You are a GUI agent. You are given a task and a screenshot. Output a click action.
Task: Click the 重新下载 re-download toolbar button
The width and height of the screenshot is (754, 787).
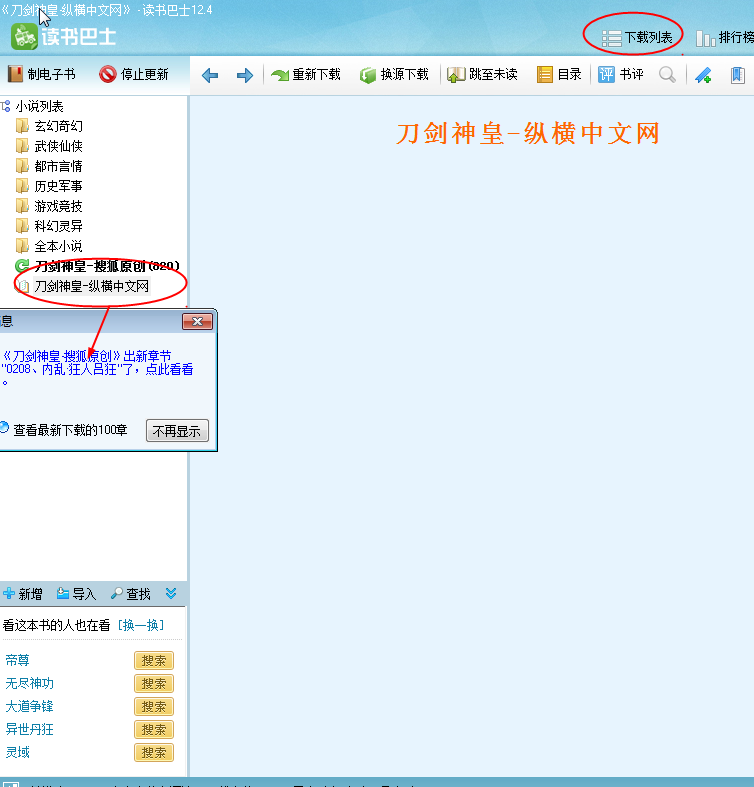[306, 75]
